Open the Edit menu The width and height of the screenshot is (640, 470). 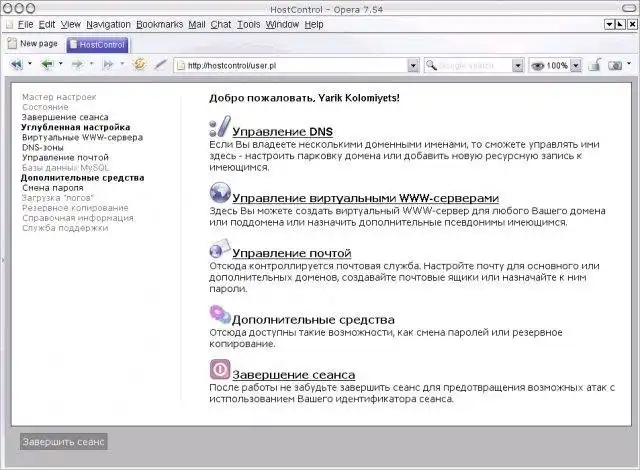tap(47, 24)
